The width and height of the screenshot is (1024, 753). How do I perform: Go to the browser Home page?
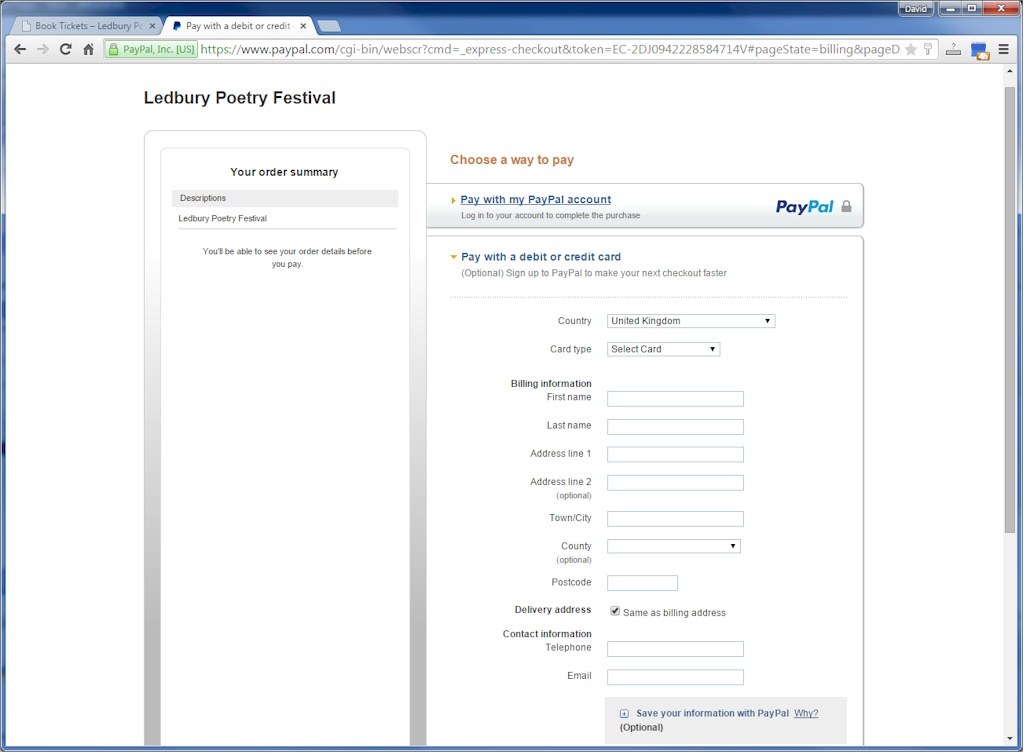88,49
